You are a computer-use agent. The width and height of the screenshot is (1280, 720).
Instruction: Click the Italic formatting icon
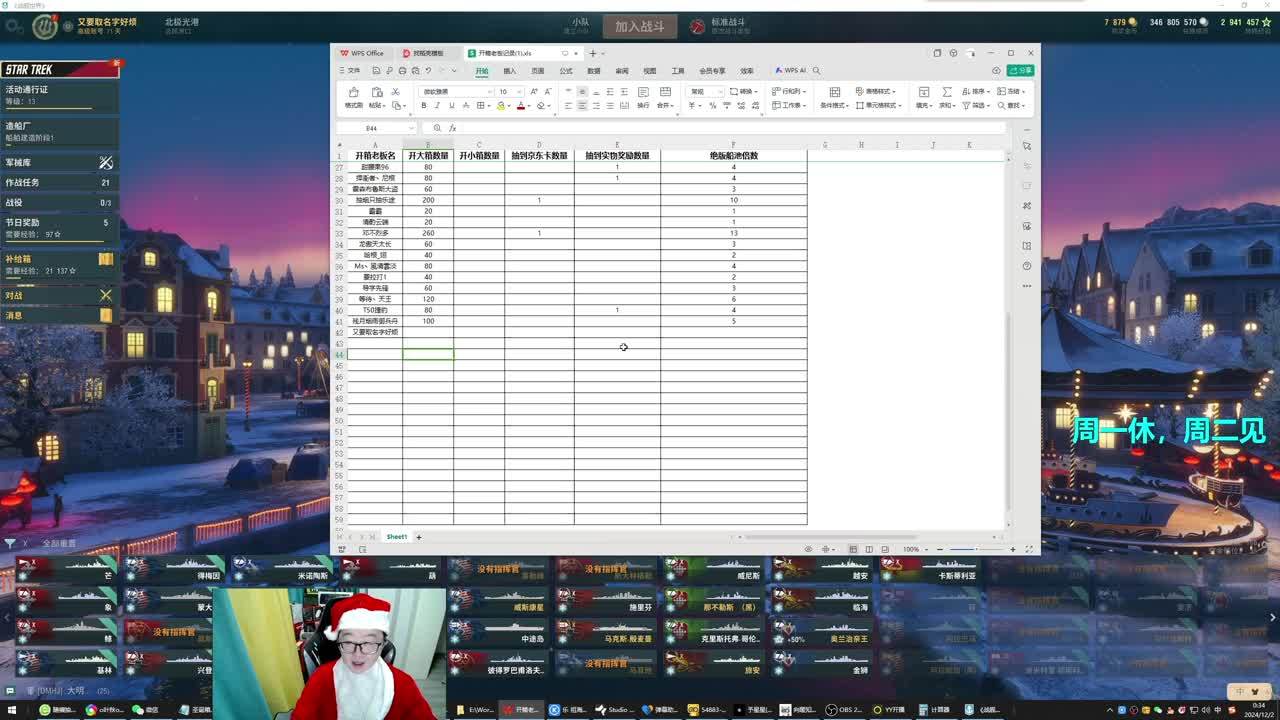(437, 105)
